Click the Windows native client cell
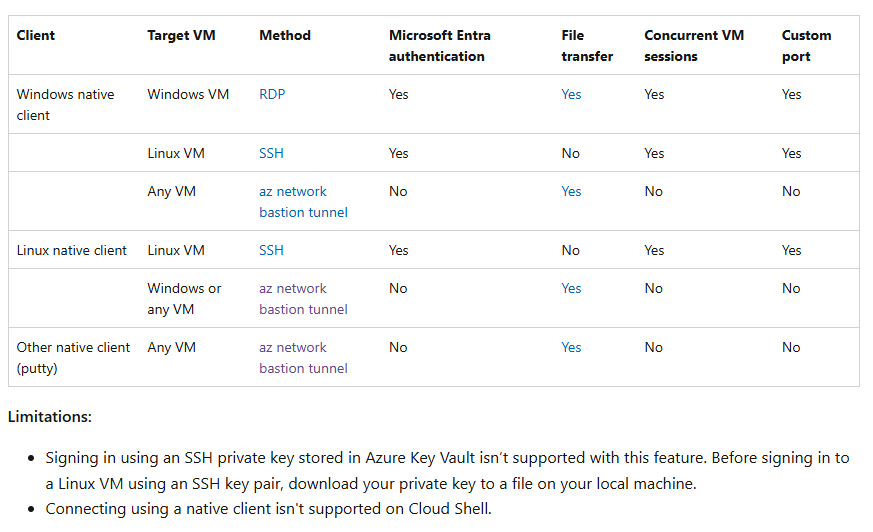 tap(65, 104)
